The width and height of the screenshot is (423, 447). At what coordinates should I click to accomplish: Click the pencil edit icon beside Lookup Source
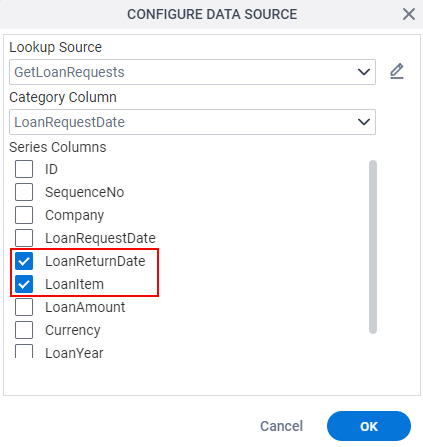click(x=397, y=71)
